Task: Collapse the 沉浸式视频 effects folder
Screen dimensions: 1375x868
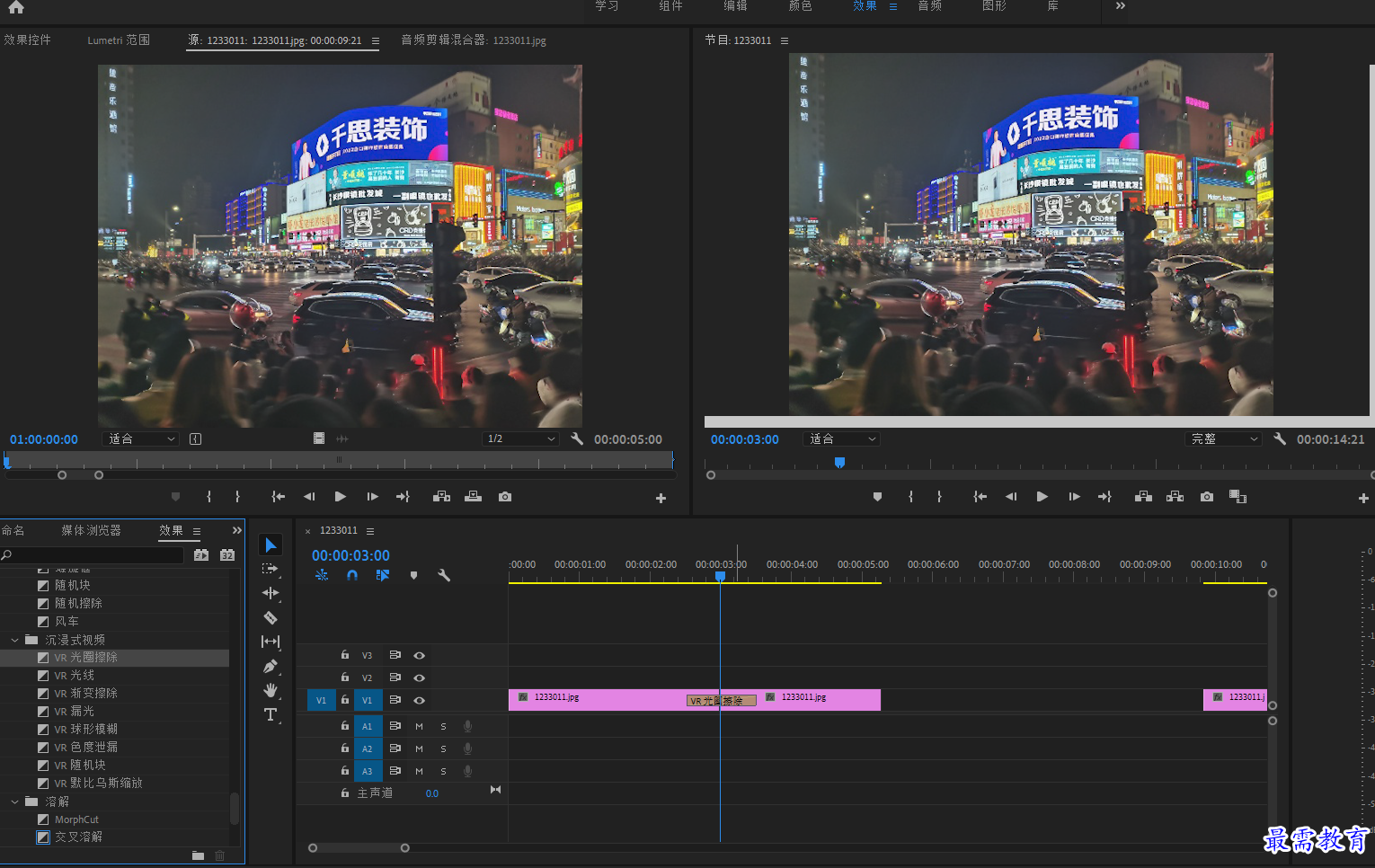Action: [x=14, y=640]
